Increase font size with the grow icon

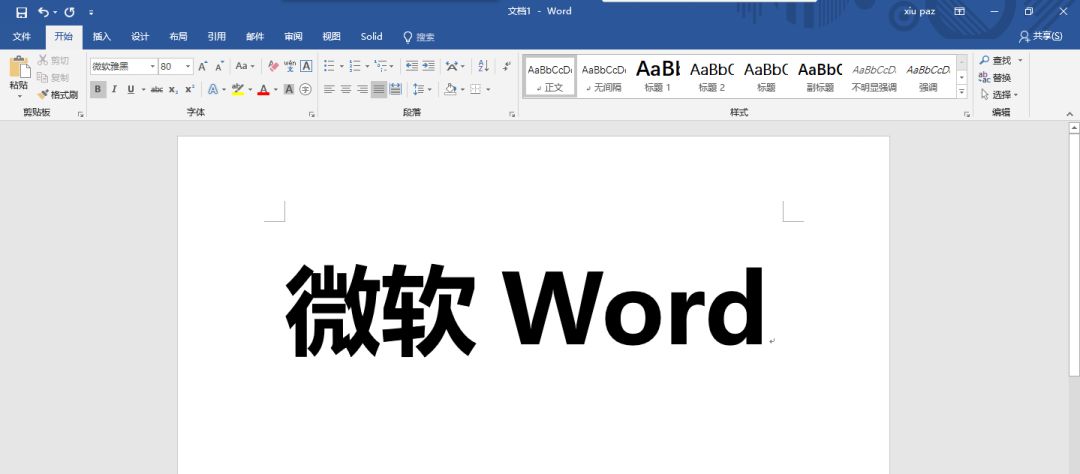point(202,66)
